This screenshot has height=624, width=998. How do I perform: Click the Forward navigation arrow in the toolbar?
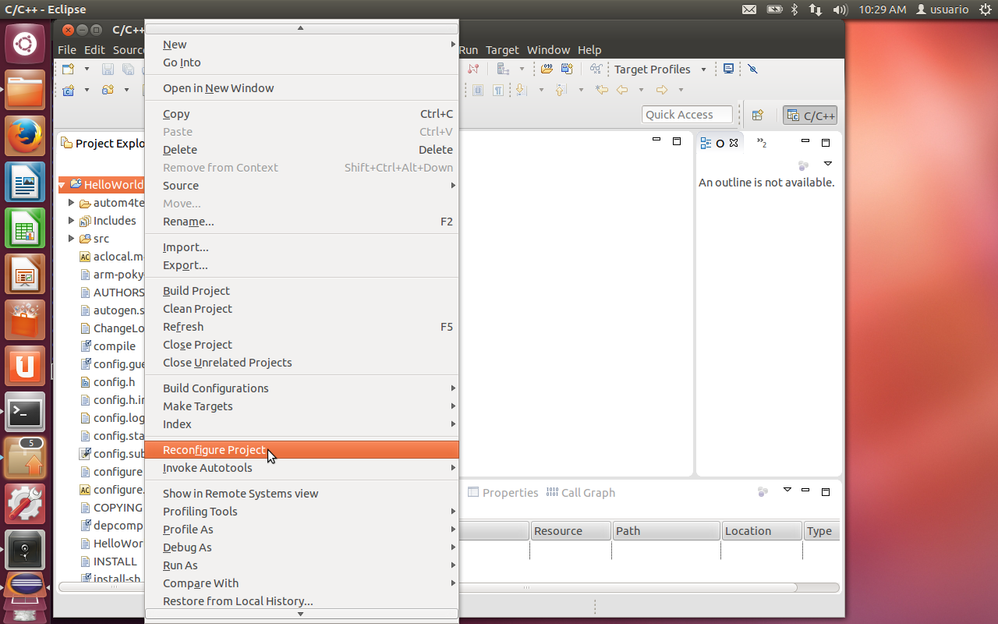pyautogui.click(x=663, y=90)
